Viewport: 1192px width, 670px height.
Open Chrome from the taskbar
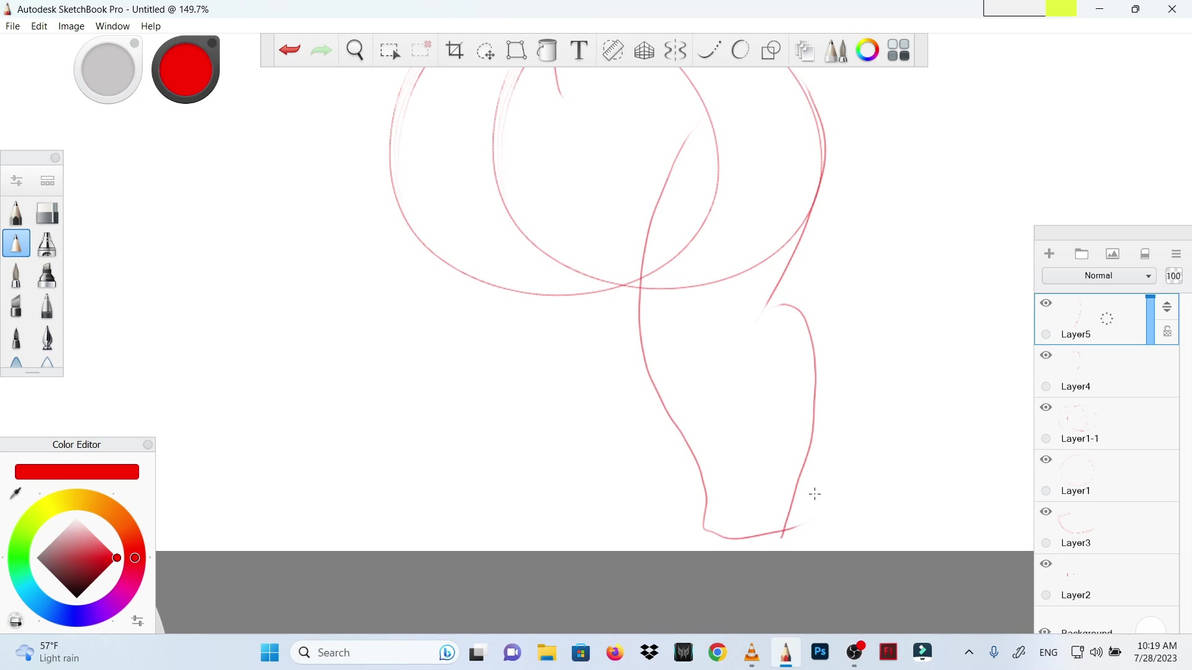[717, 652]
